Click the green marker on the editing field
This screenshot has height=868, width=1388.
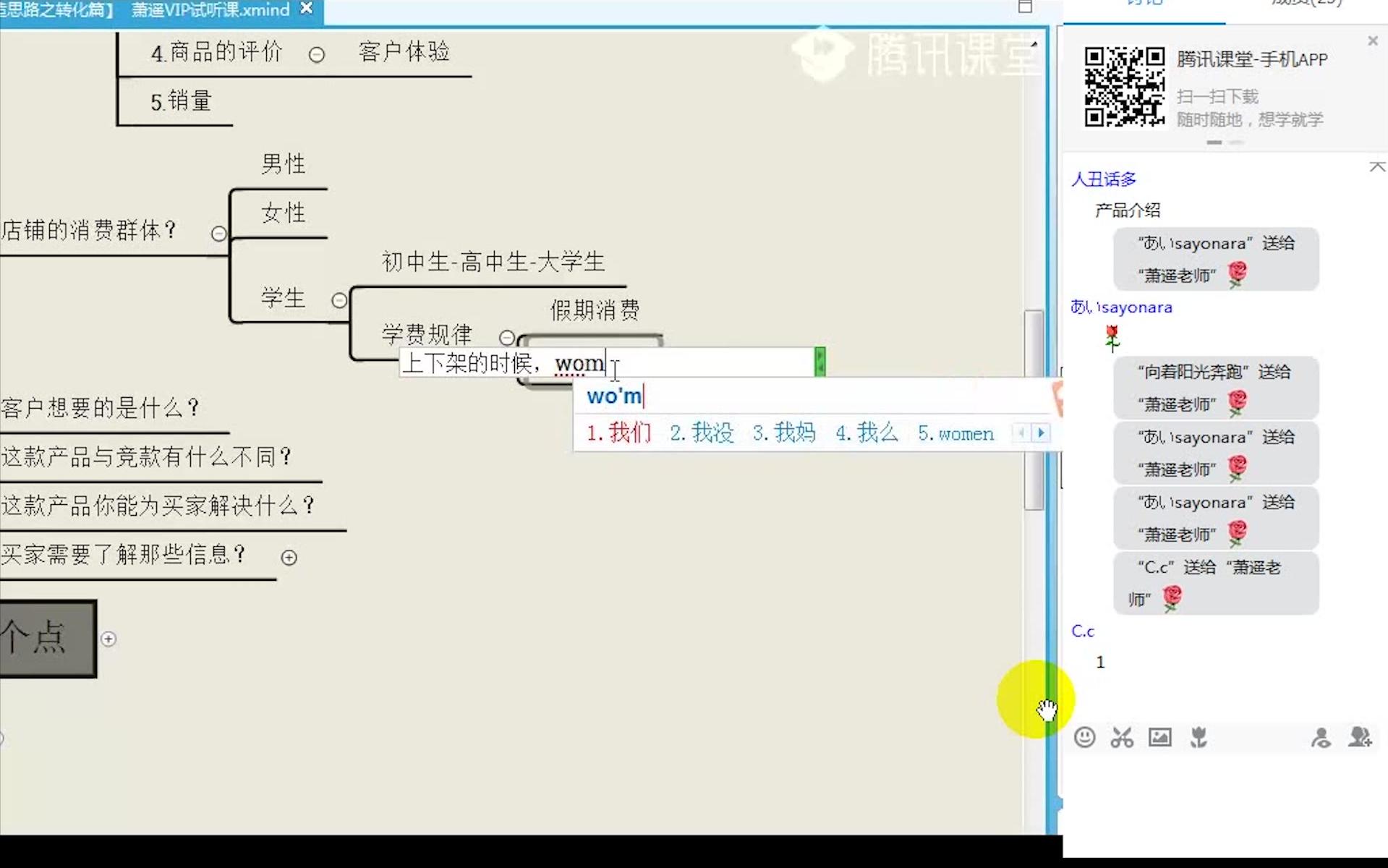click(820, 362)
